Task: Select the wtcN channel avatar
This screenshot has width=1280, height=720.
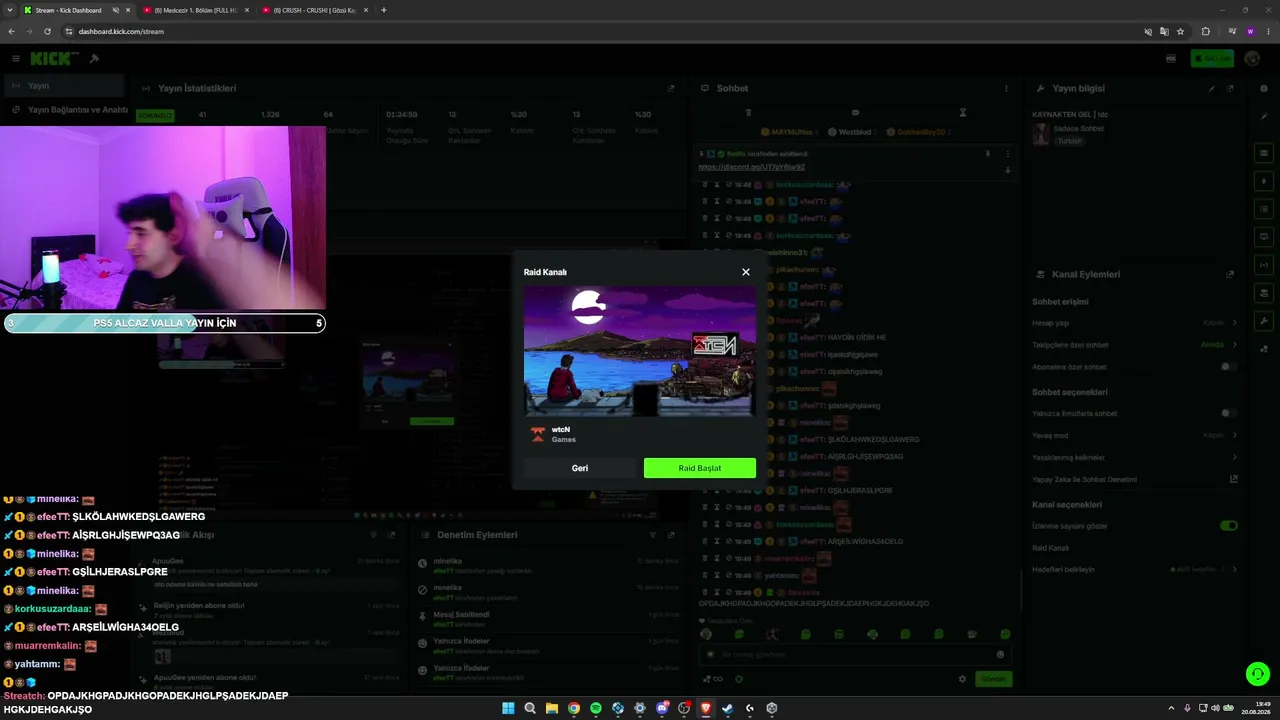Action: 538,434
